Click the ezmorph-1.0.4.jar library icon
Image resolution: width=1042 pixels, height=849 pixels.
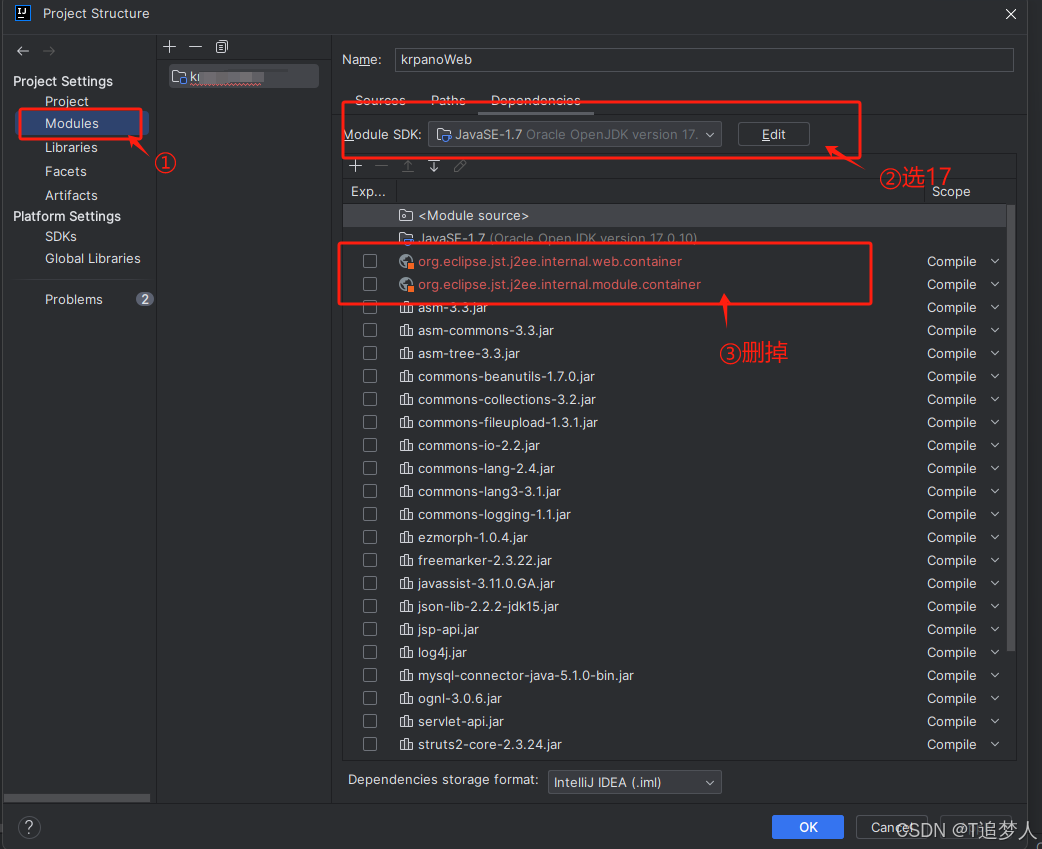pos(406,537)
